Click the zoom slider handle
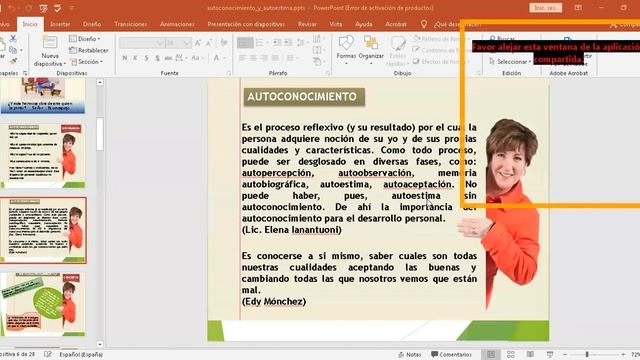The image size is (640, 360). [x=587, y=354]
